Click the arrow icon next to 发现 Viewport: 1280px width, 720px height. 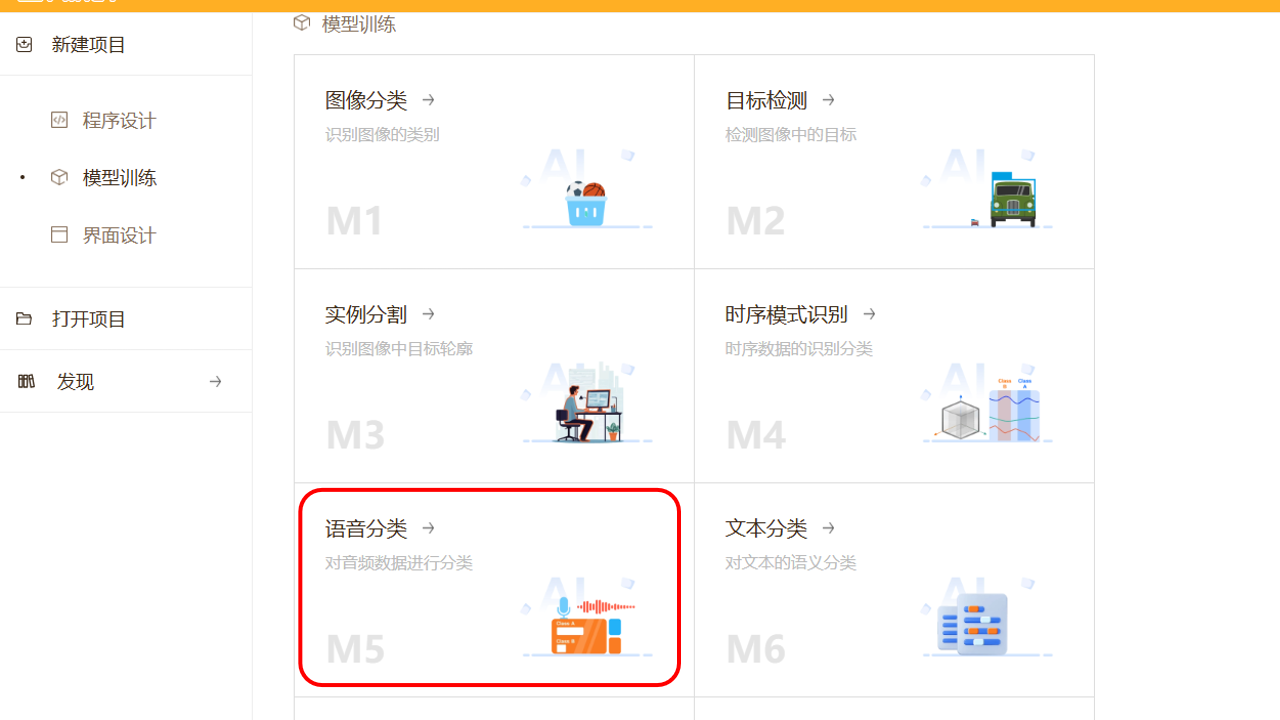click(x=215, y=381)
